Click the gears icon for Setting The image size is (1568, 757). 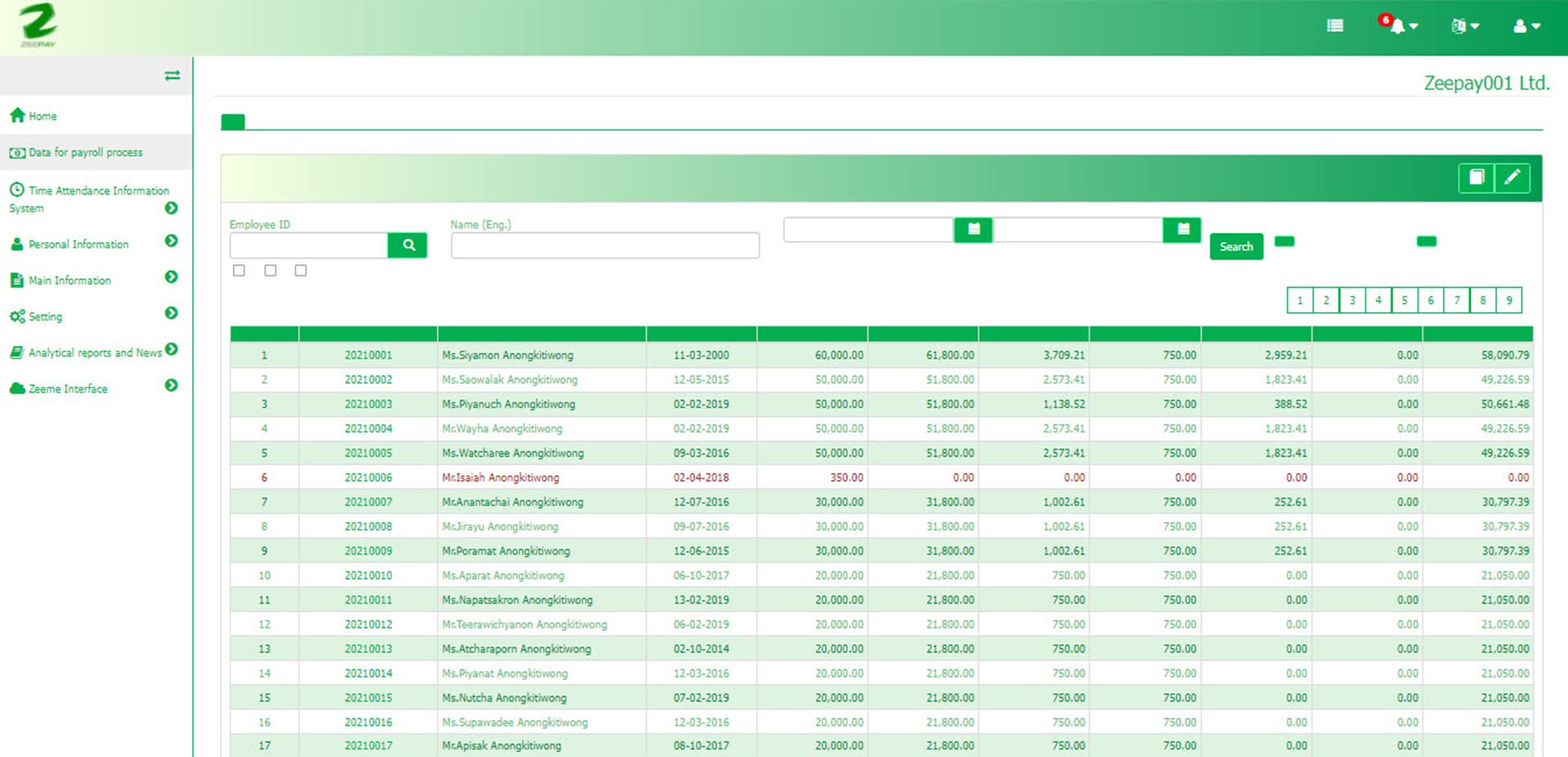[x=17, y=316]
